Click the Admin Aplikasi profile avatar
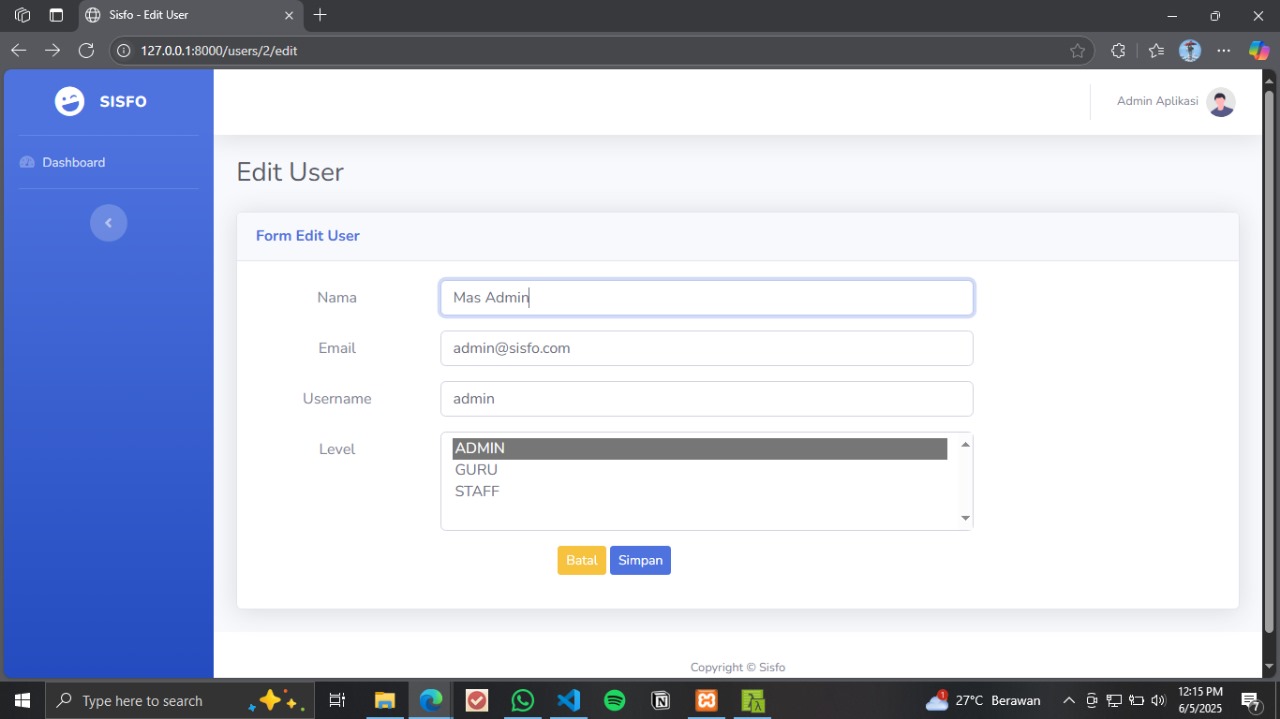Viewport: 1280px width, 719px height. [x=1220, y=102]
